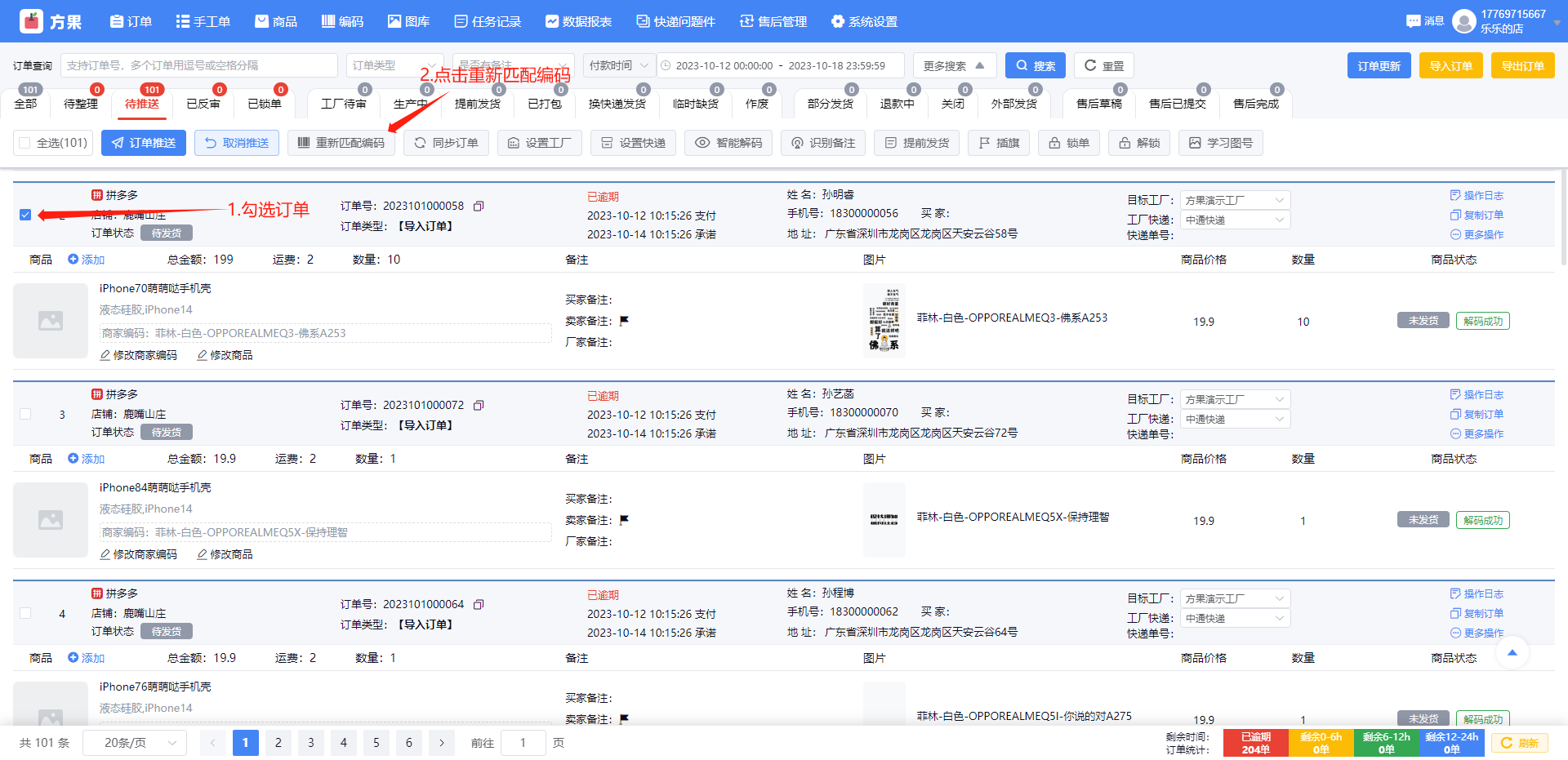
Task: Expand the 更多搜索 options
Action: click(x=954, y=66)
